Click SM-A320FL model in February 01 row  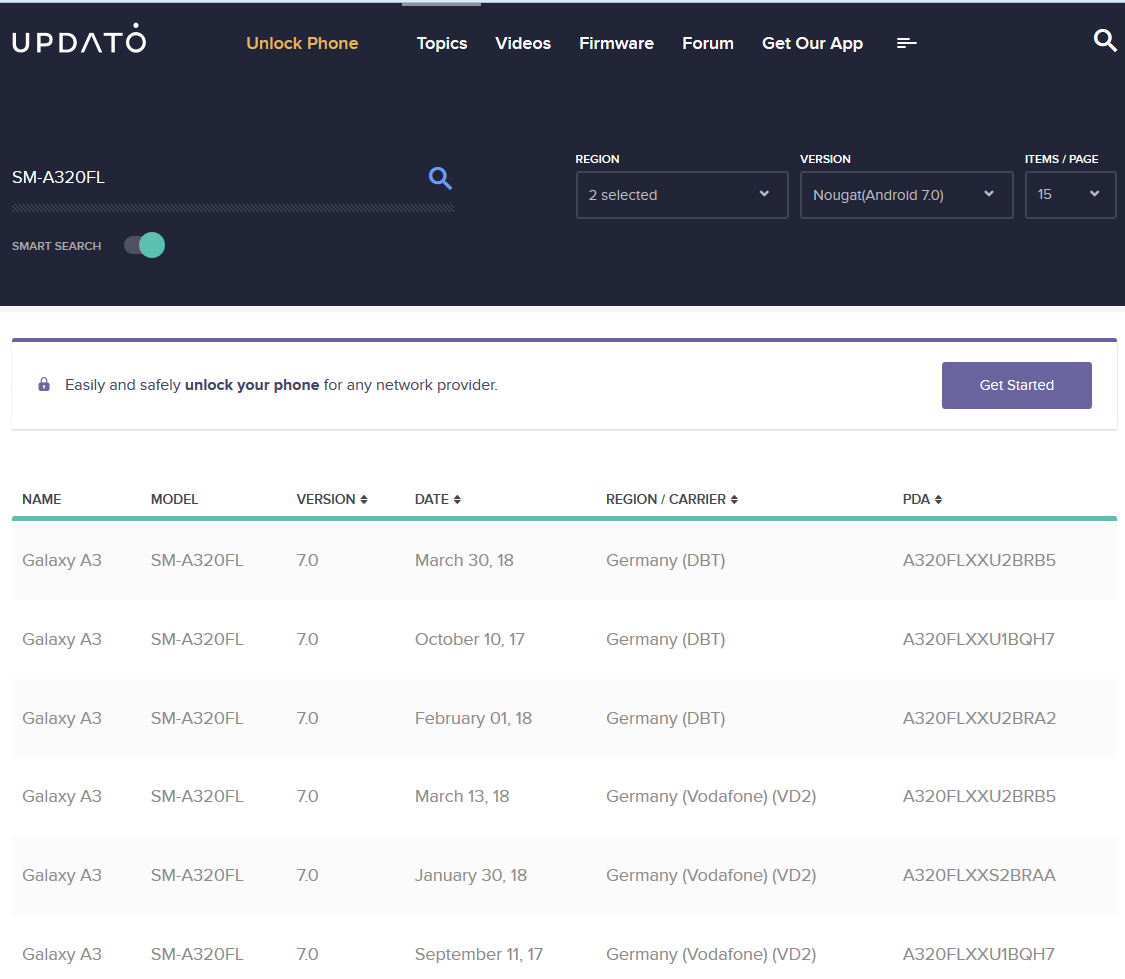pyautogui.click(x=197, y=718)
